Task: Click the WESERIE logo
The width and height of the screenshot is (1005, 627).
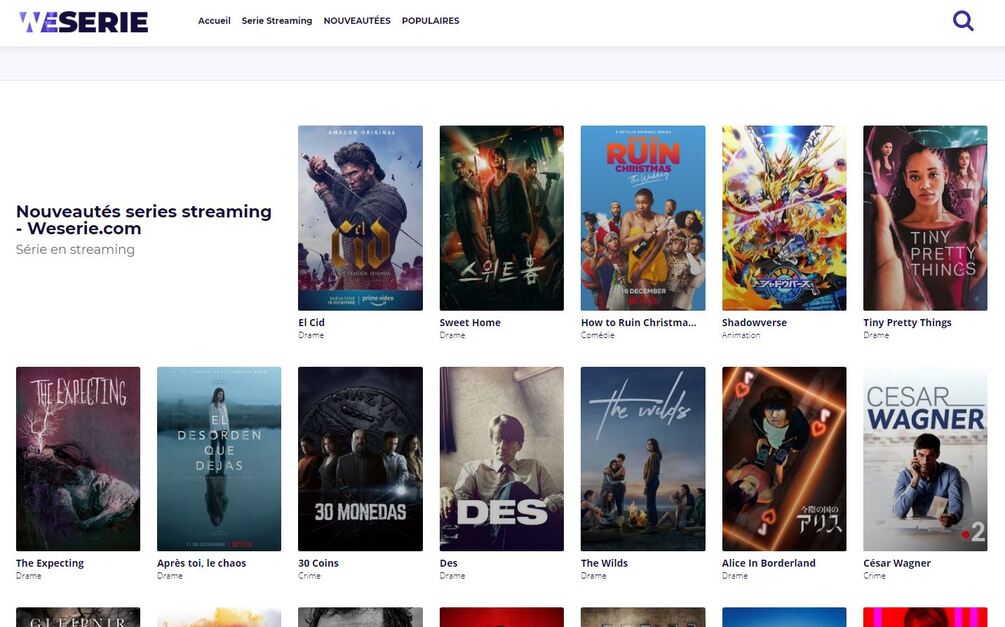Action: (84, 22)
